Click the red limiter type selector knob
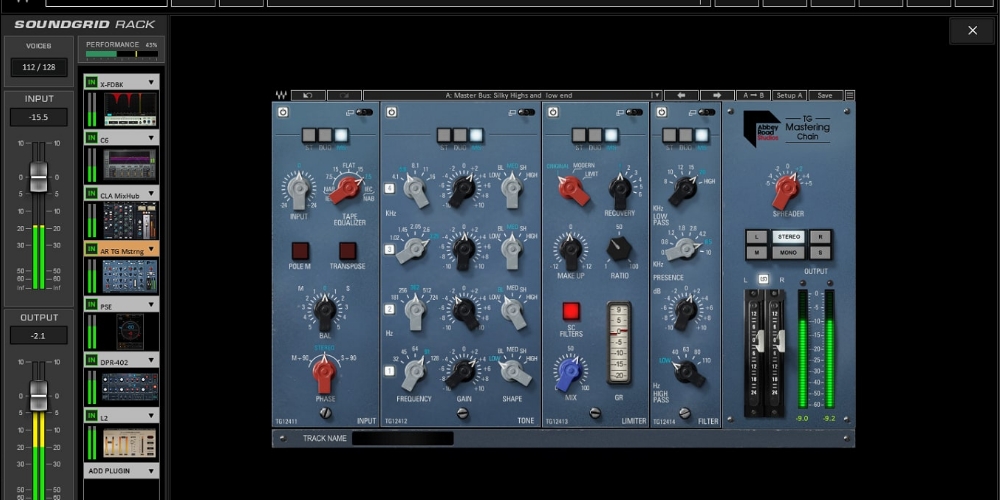 pyautogui.click(x=573, y=189)
